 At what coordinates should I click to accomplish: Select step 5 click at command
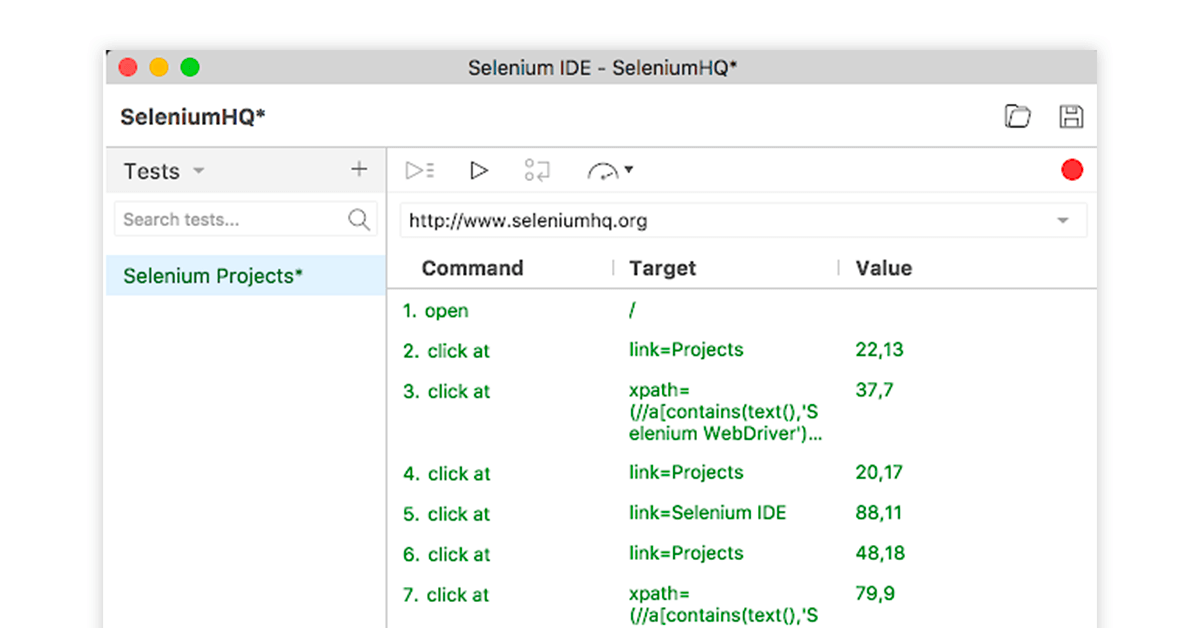446,514
